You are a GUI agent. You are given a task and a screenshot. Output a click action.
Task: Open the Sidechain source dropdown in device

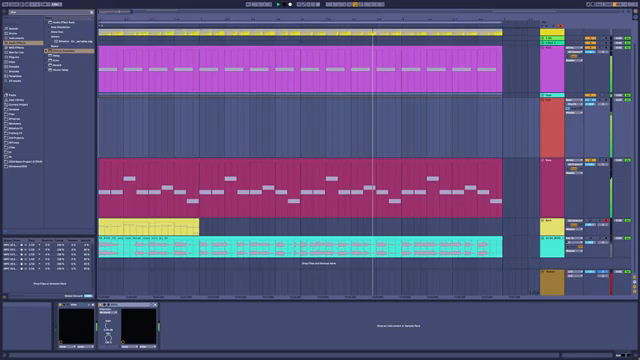(x=108, y=313)
